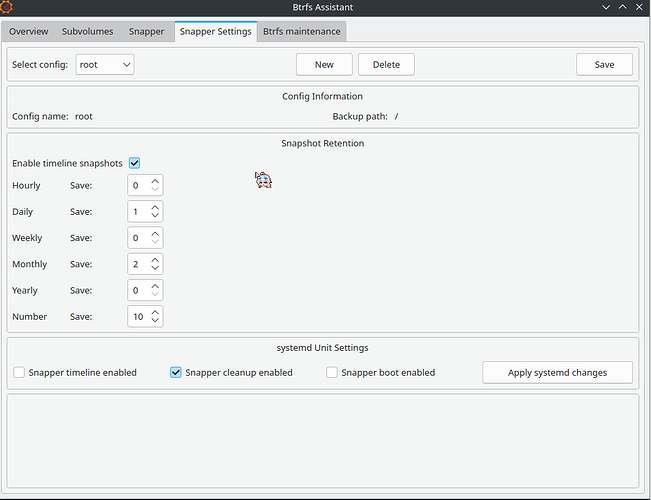Increase the Yearly save count
Viewport: 651px width, 500px height.
click(x=155, y=286)
